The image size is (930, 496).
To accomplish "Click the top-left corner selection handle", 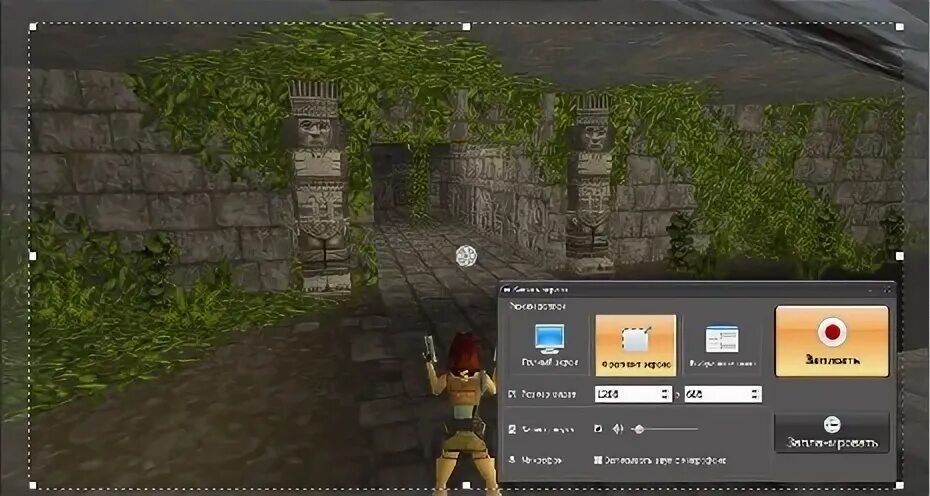I will pos(33,27).
